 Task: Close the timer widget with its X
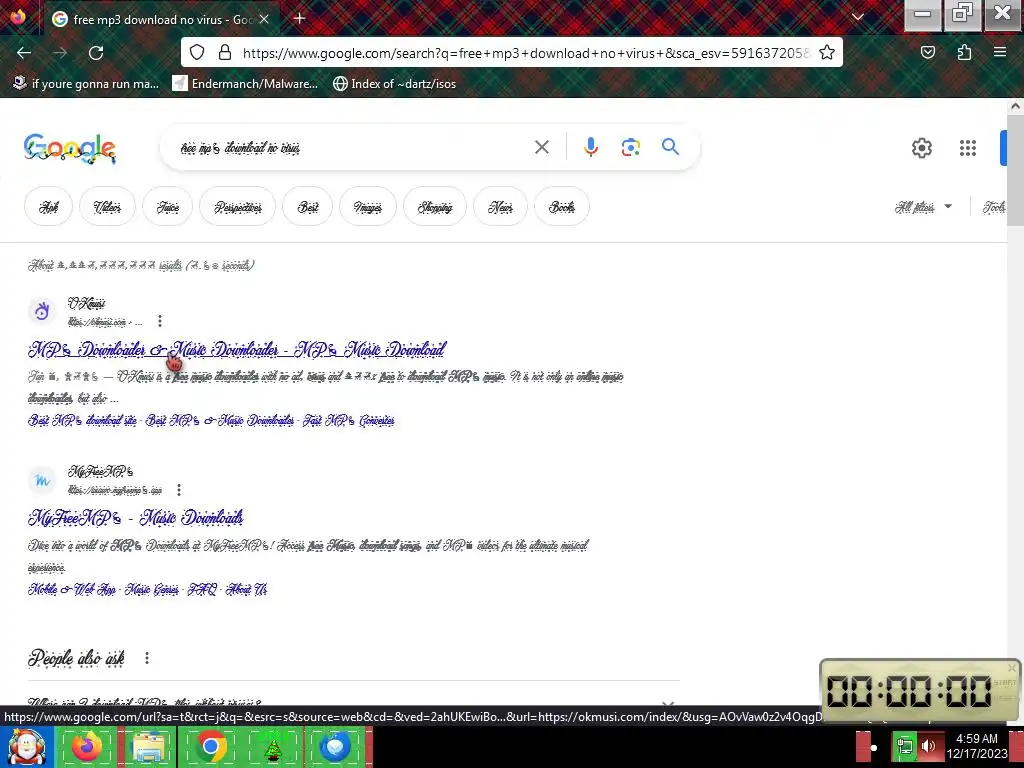[1012, 667]
